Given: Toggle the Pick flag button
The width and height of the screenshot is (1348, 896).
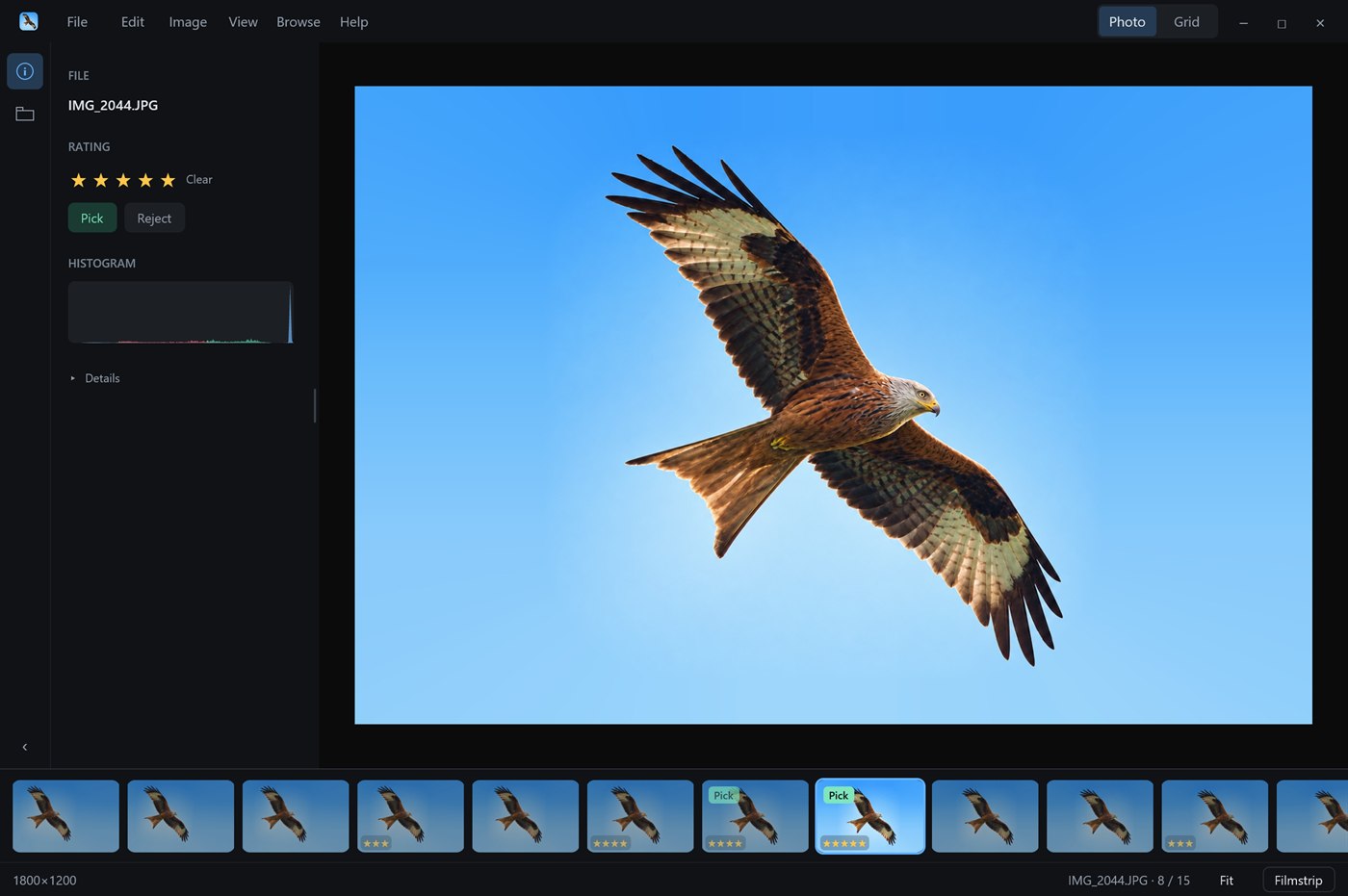Looking at the screenshot, I should click(x=92, y=218).
